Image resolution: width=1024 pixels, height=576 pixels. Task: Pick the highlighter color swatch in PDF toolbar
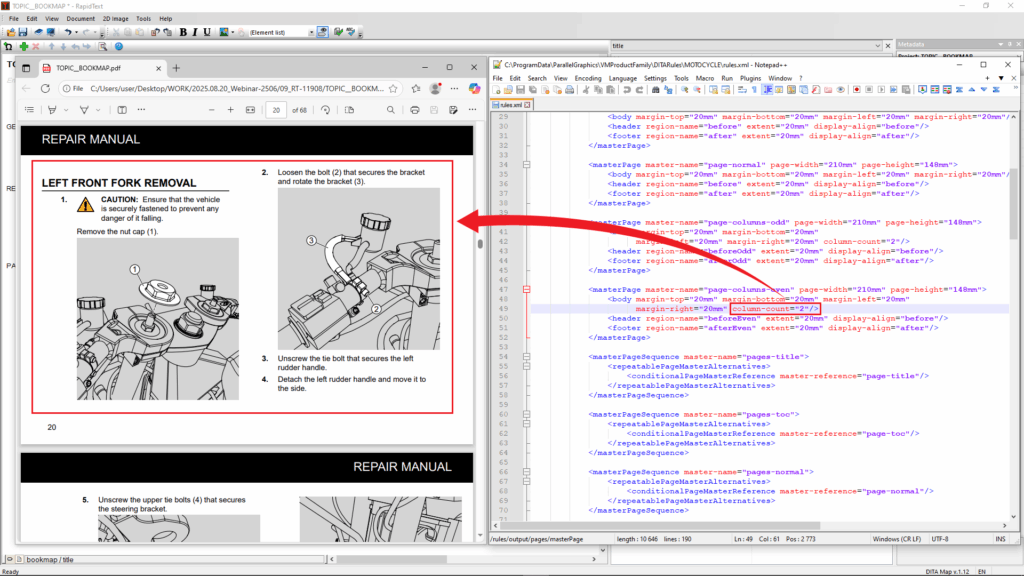pos(99,110)
